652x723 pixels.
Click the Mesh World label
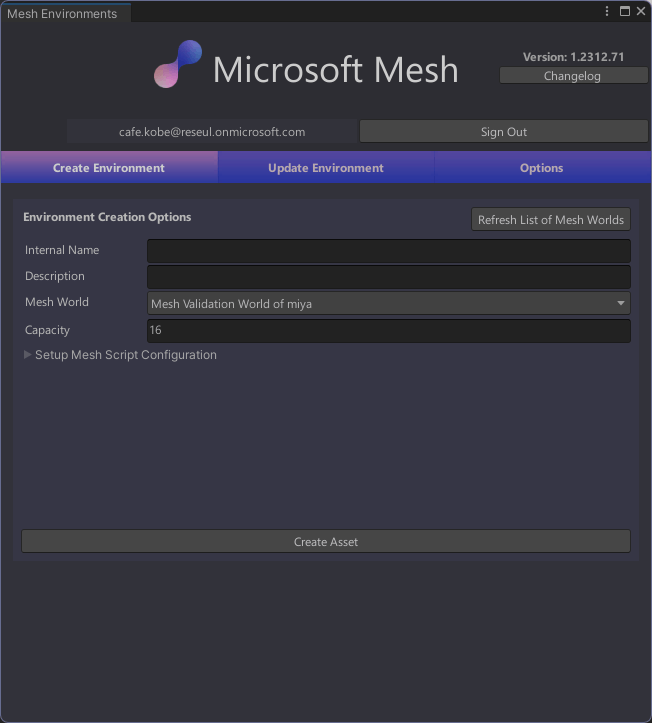[x=57, y=302]
